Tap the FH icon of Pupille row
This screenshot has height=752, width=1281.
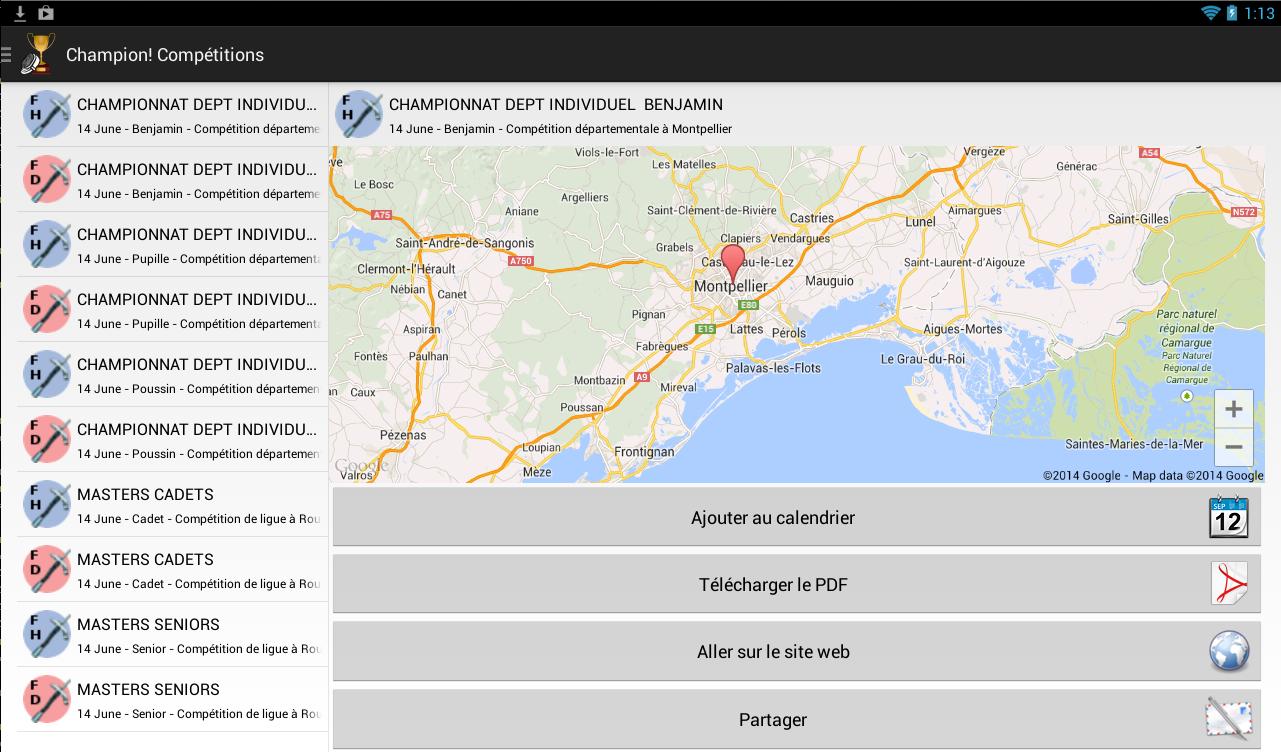(x=47, y=244)
